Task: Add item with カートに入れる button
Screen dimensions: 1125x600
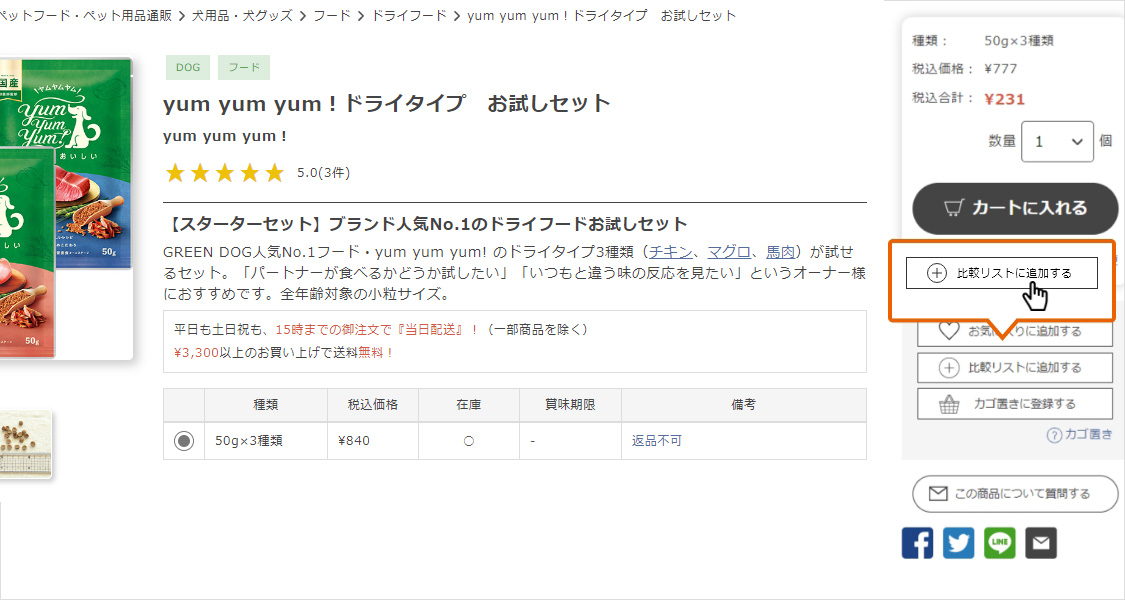Action: point(1015,208)
